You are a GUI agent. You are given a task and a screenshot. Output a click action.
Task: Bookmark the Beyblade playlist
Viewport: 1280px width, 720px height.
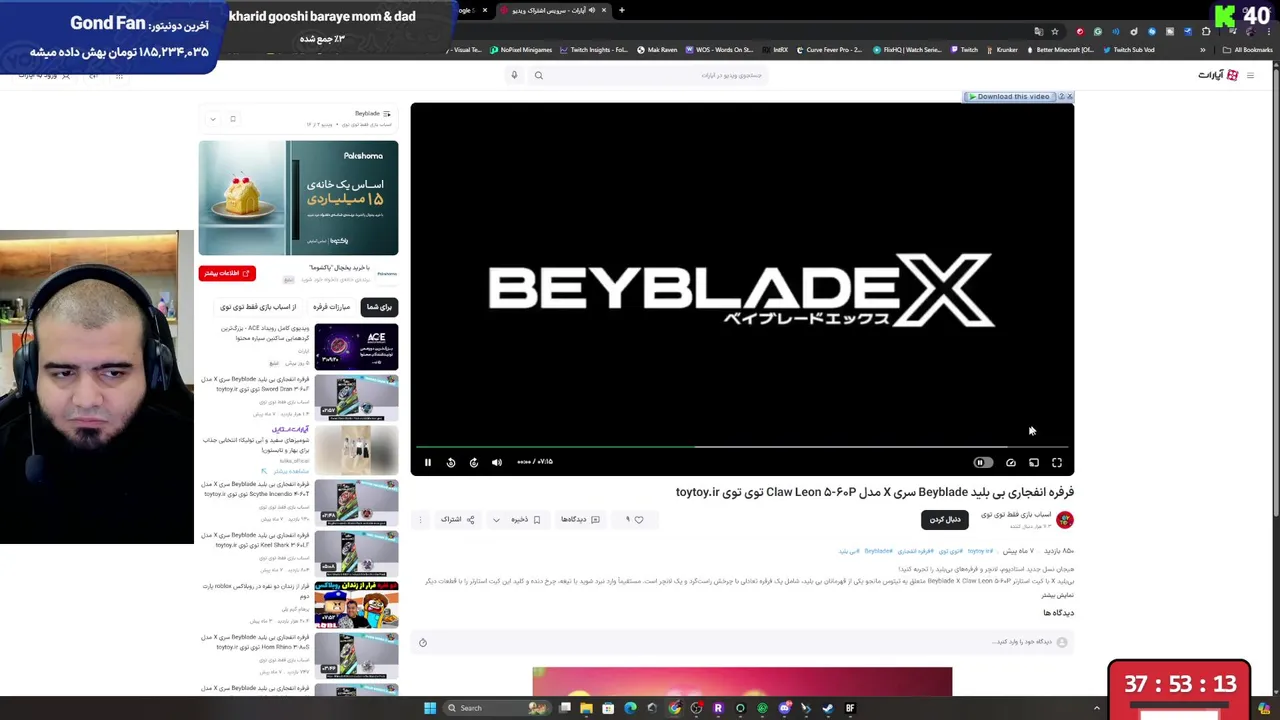pyautogui.click(x=233, y=119)
